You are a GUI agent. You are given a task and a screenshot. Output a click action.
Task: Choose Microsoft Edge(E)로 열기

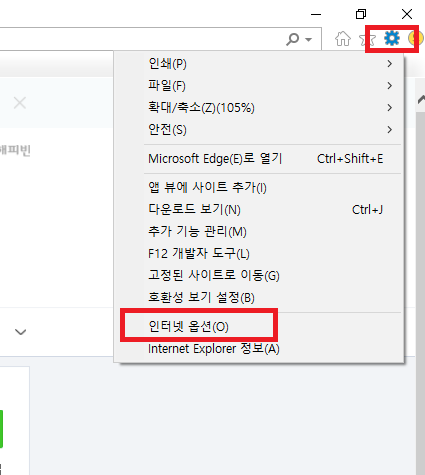click(x=259, y=159)
